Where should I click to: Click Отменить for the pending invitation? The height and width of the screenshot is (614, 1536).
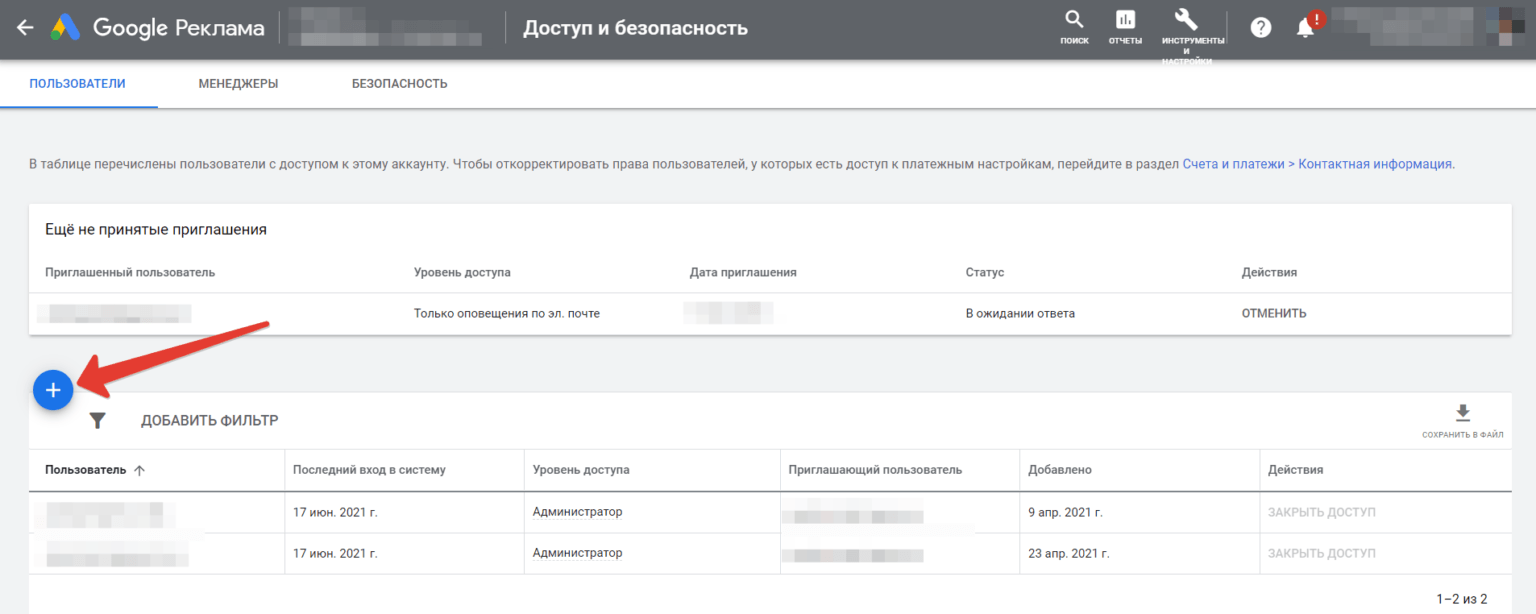point(1273,314)
